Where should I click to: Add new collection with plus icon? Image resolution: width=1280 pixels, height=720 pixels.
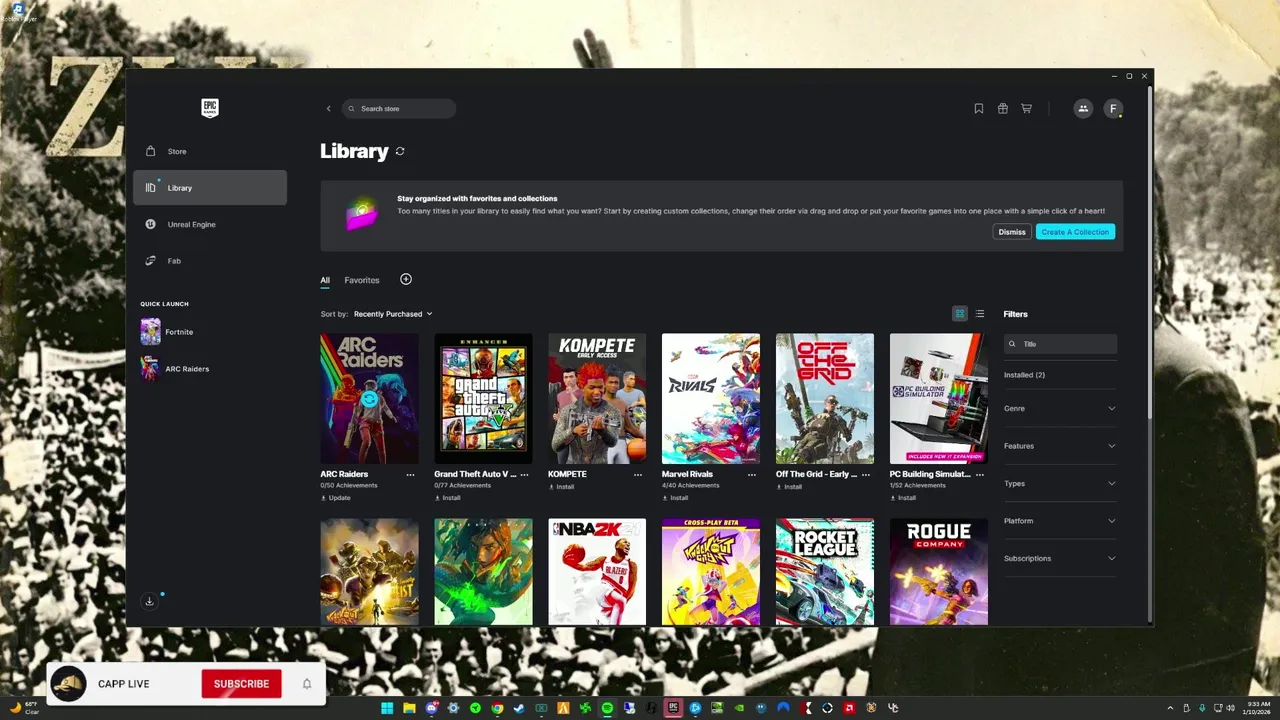[x=406, y=280]
